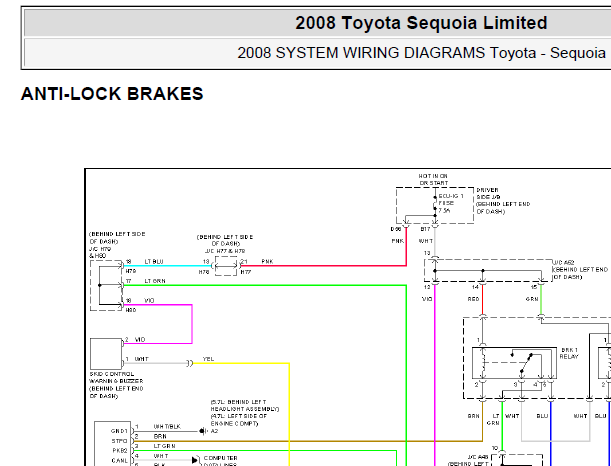
Task: Click the 'CANL' terminal label
Action: coord(120,461)
